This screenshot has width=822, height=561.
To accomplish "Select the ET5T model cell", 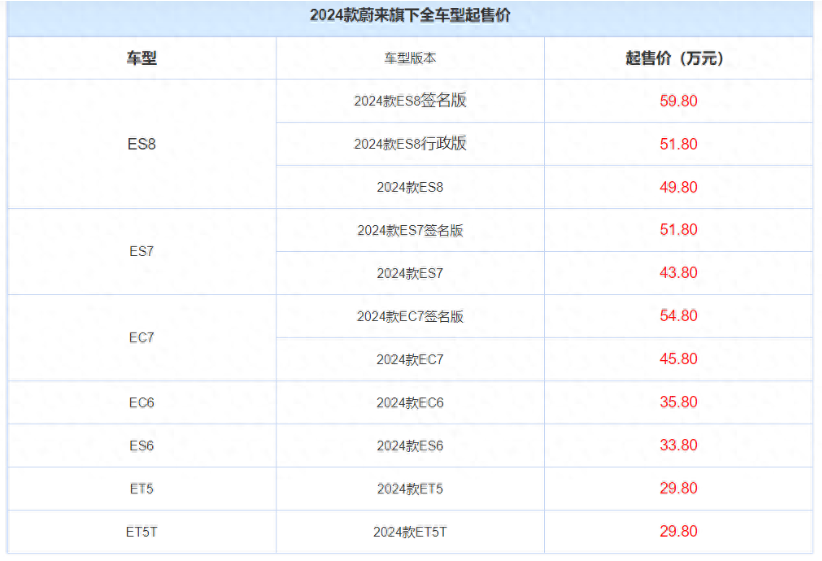I will (x=142, y=532).
